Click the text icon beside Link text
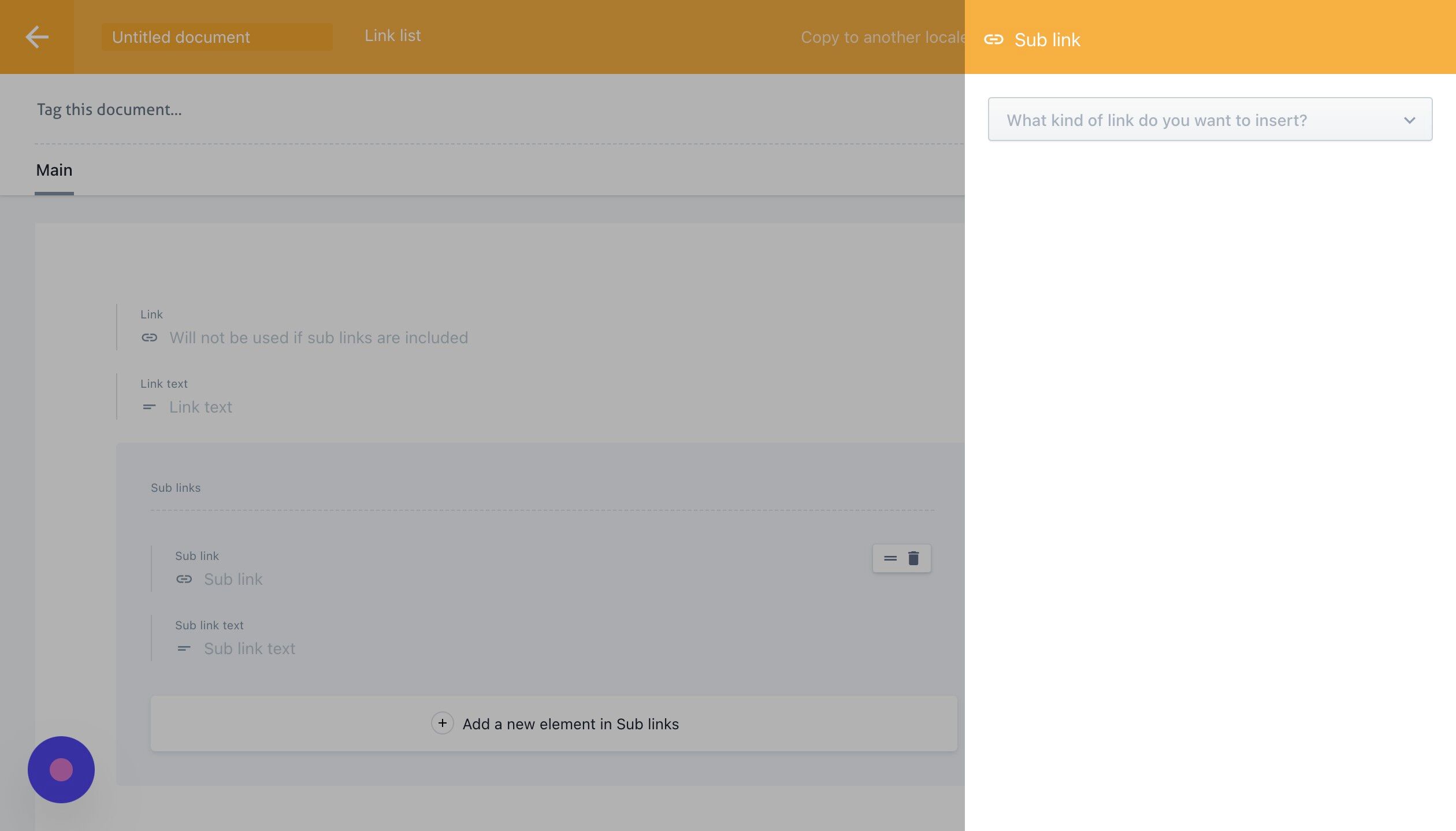 coord(149,407)
